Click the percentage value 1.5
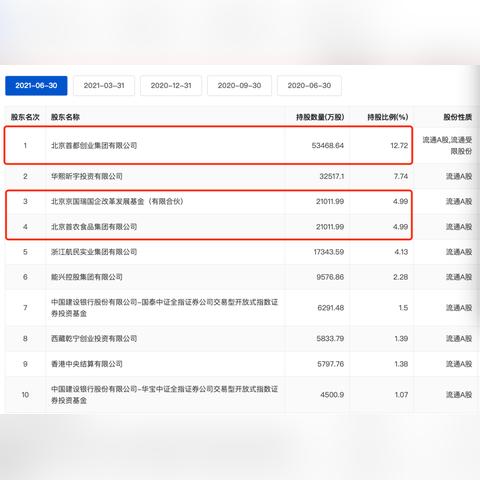 403,308
